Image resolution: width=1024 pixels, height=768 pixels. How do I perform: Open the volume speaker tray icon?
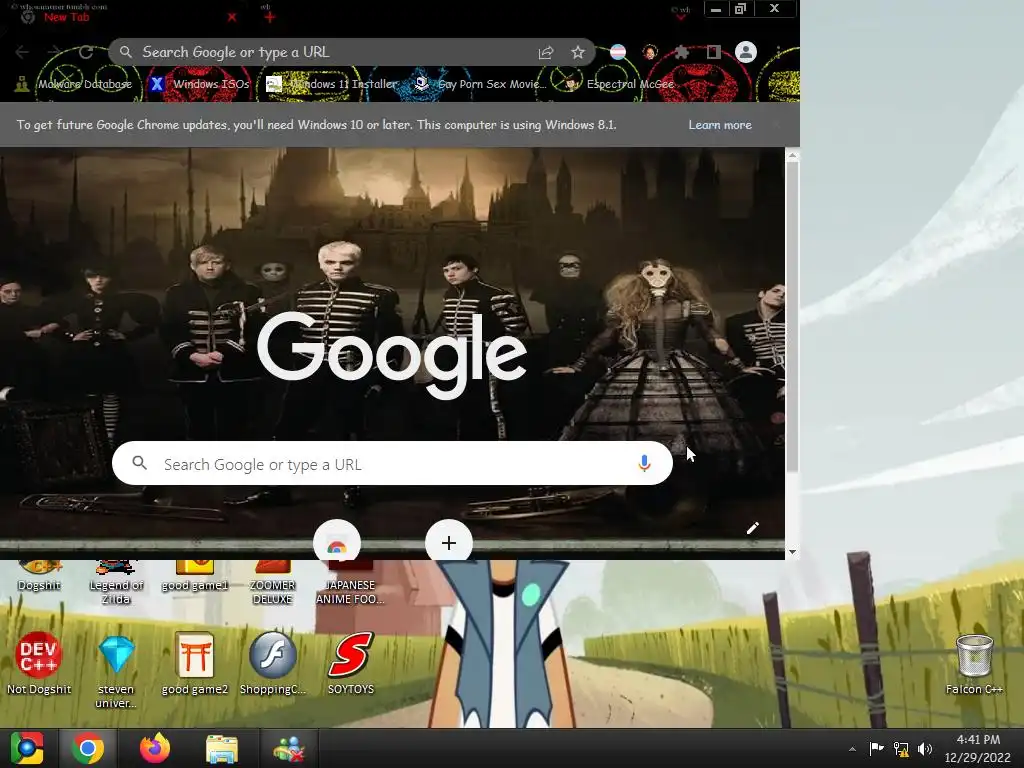tap(925, 749)
